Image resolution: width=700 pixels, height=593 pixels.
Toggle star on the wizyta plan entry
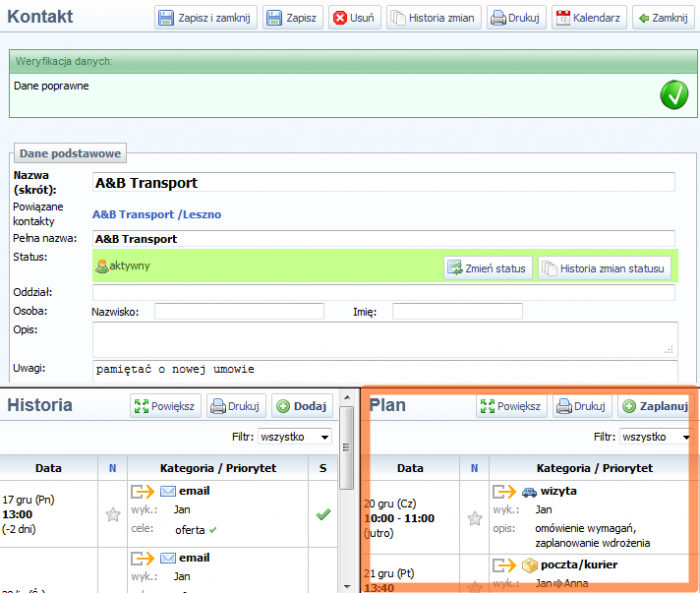click(475, 518)
